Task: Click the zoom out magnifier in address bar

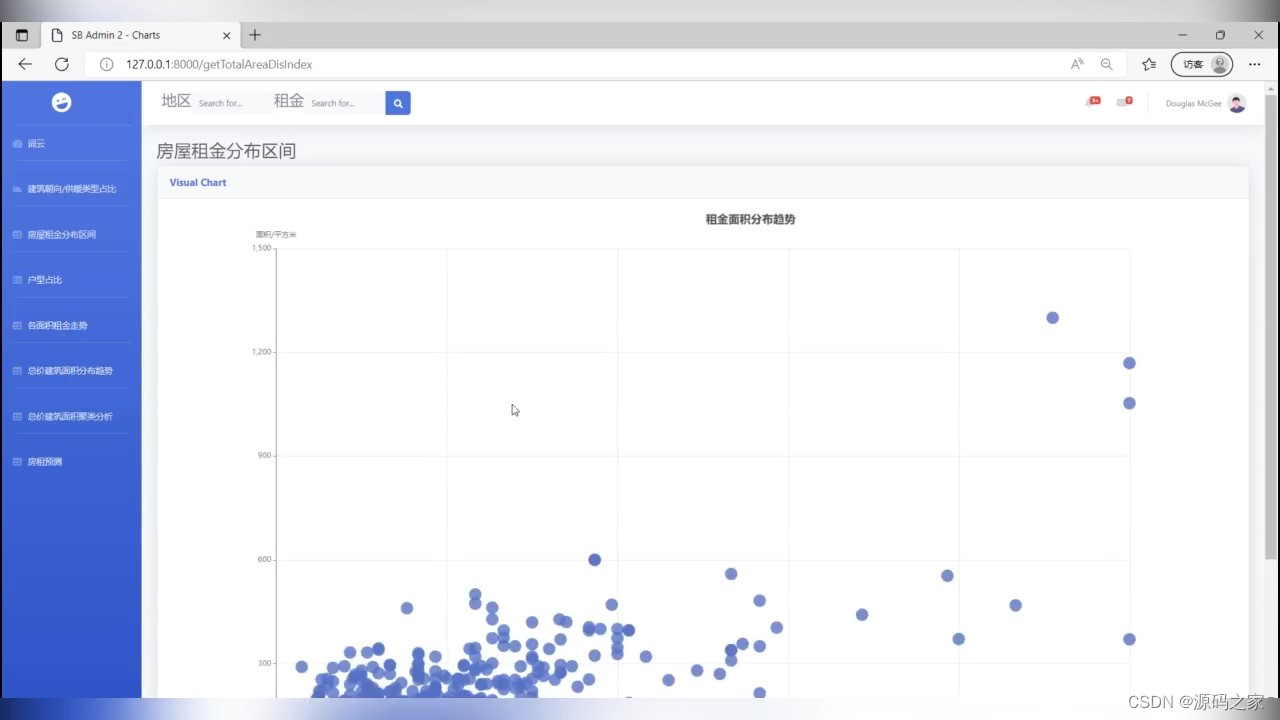Action: coord(1107,64)
